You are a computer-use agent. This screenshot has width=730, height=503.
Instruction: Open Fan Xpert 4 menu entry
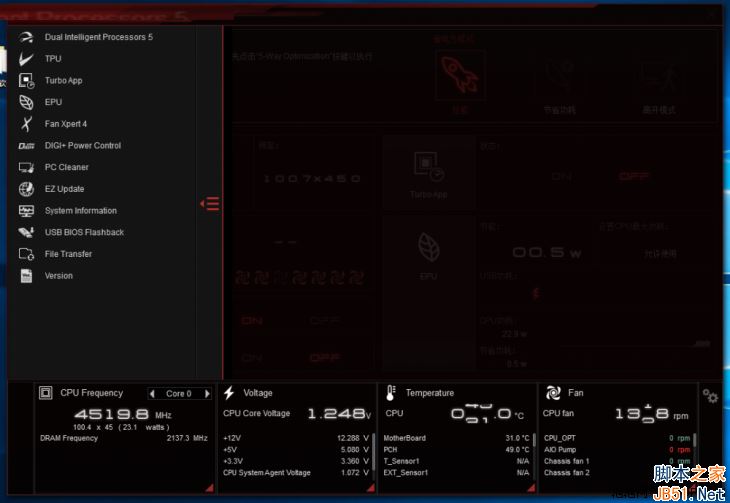tap(66, 124)
